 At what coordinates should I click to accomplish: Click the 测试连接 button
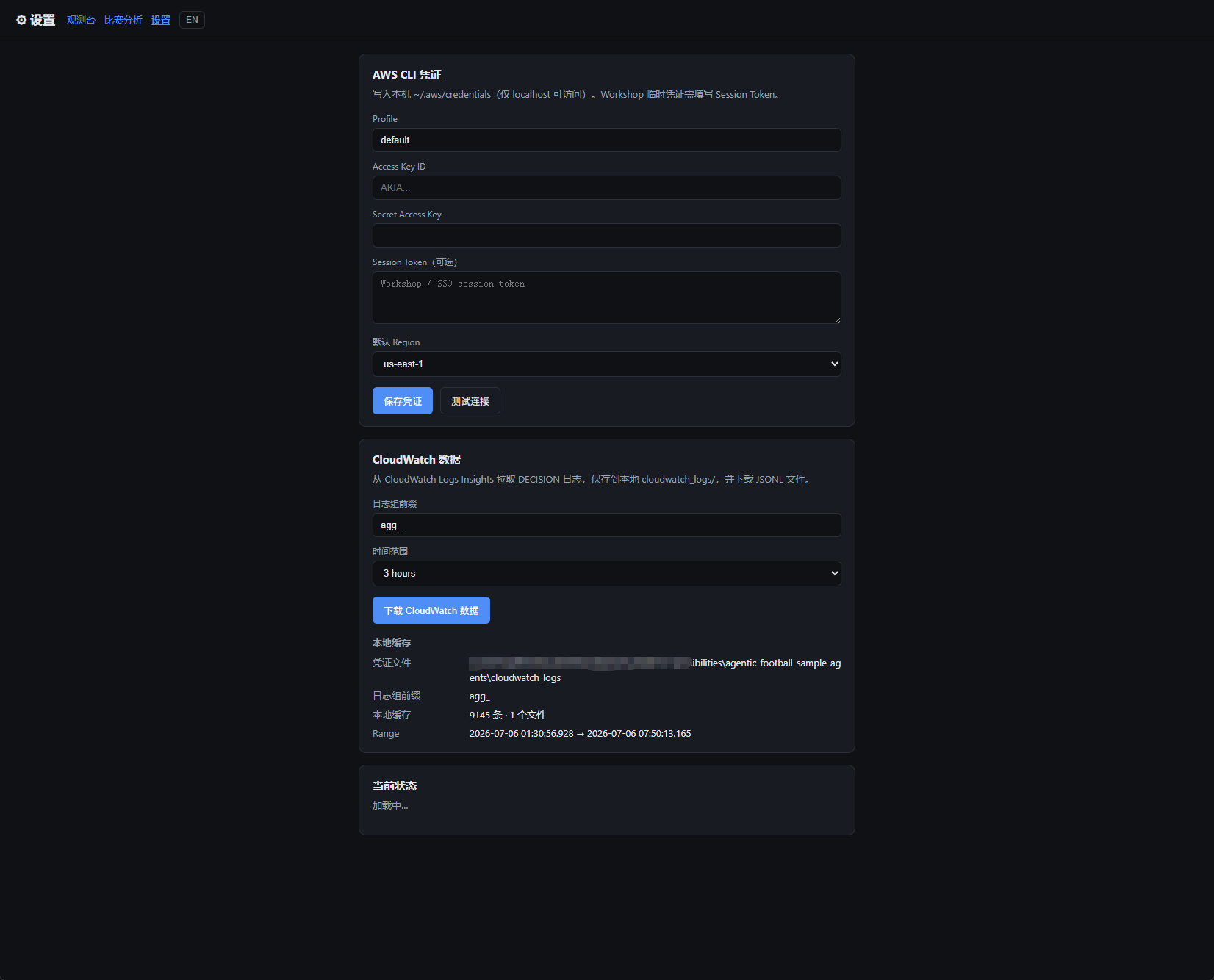(470, 401)
